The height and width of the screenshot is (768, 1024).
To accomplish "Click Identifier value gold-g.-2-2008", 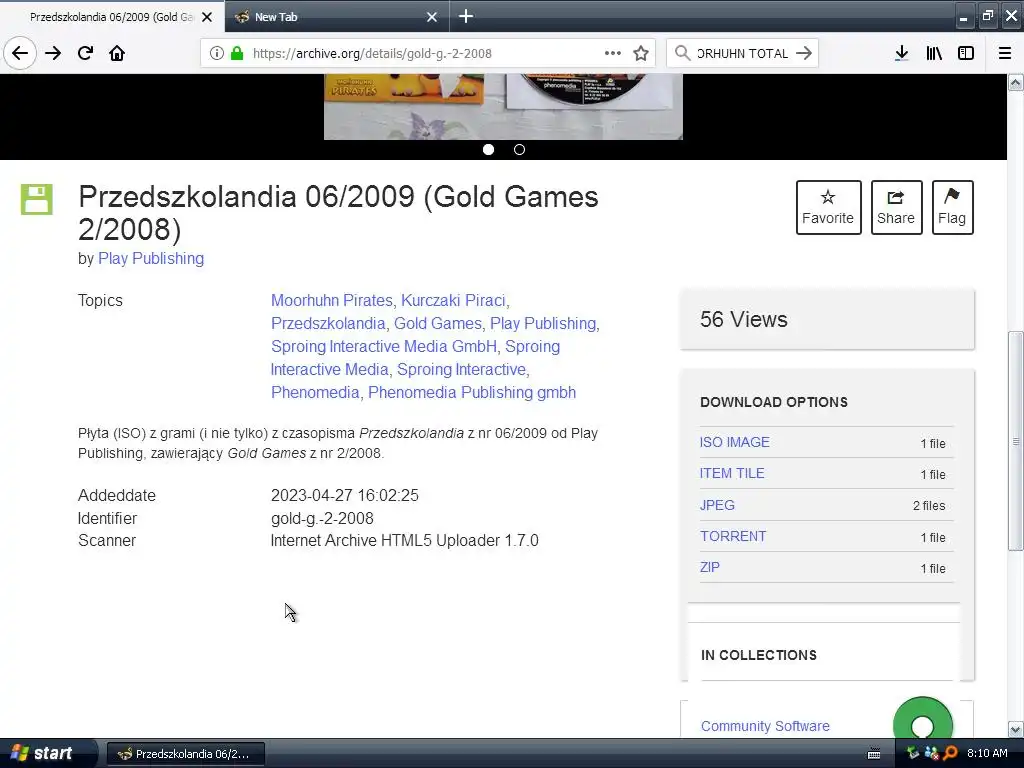I will pos(322,519).
